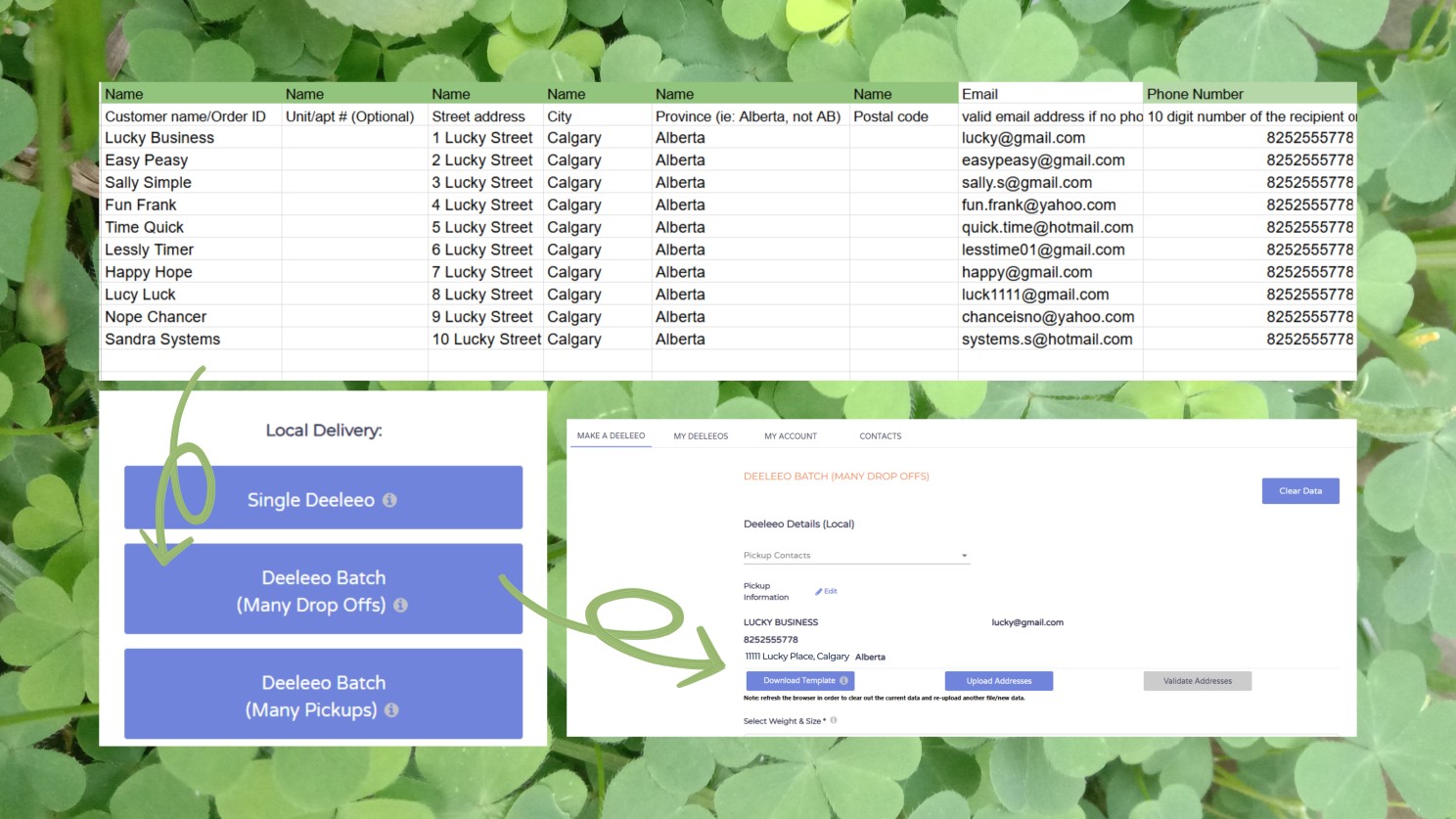Click the Select Weight & Size field label

click(x=784, y=721)
